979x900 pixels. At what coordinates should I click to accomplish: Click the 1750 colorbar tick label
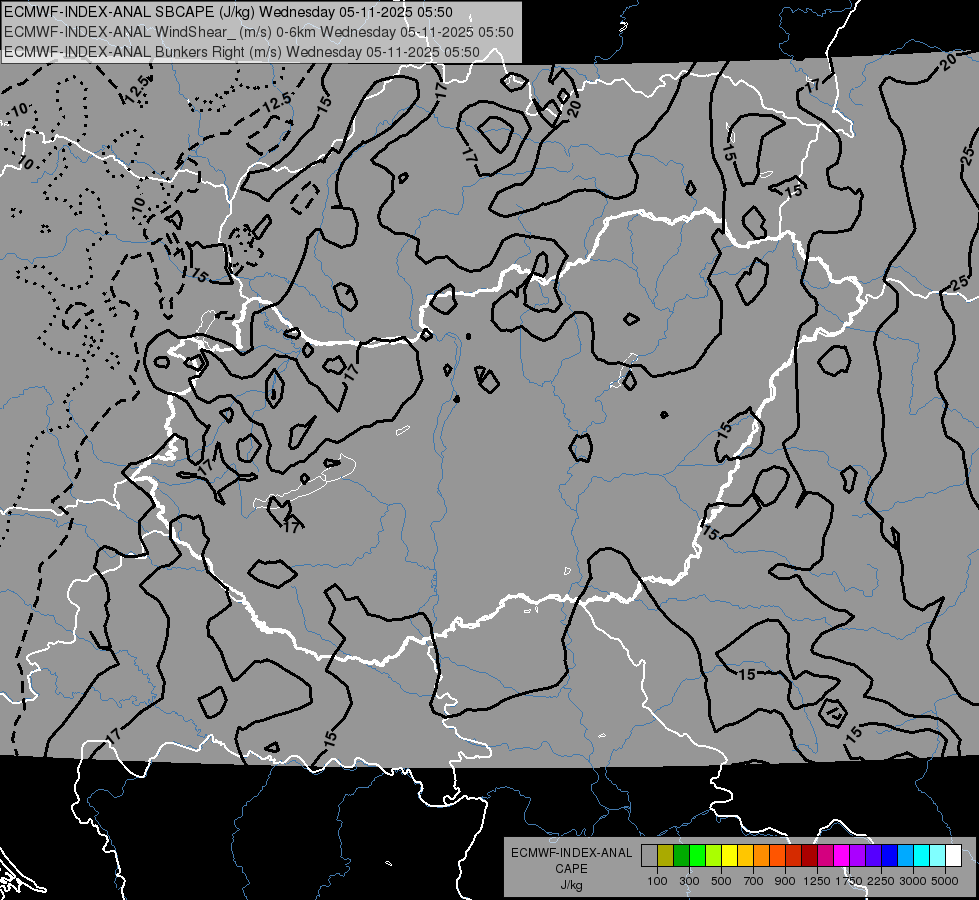click(x=849, y=881)
